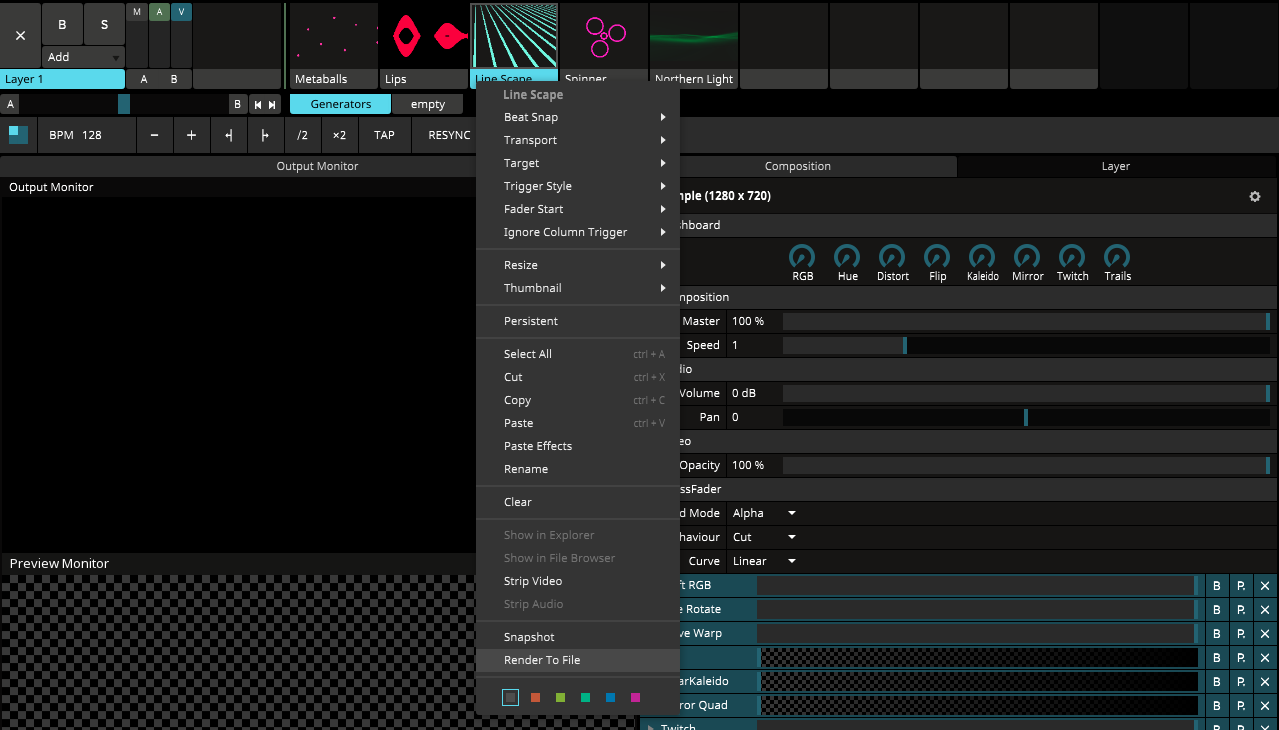Expand the Transport submenu
1279x730 pixels.
578,140
